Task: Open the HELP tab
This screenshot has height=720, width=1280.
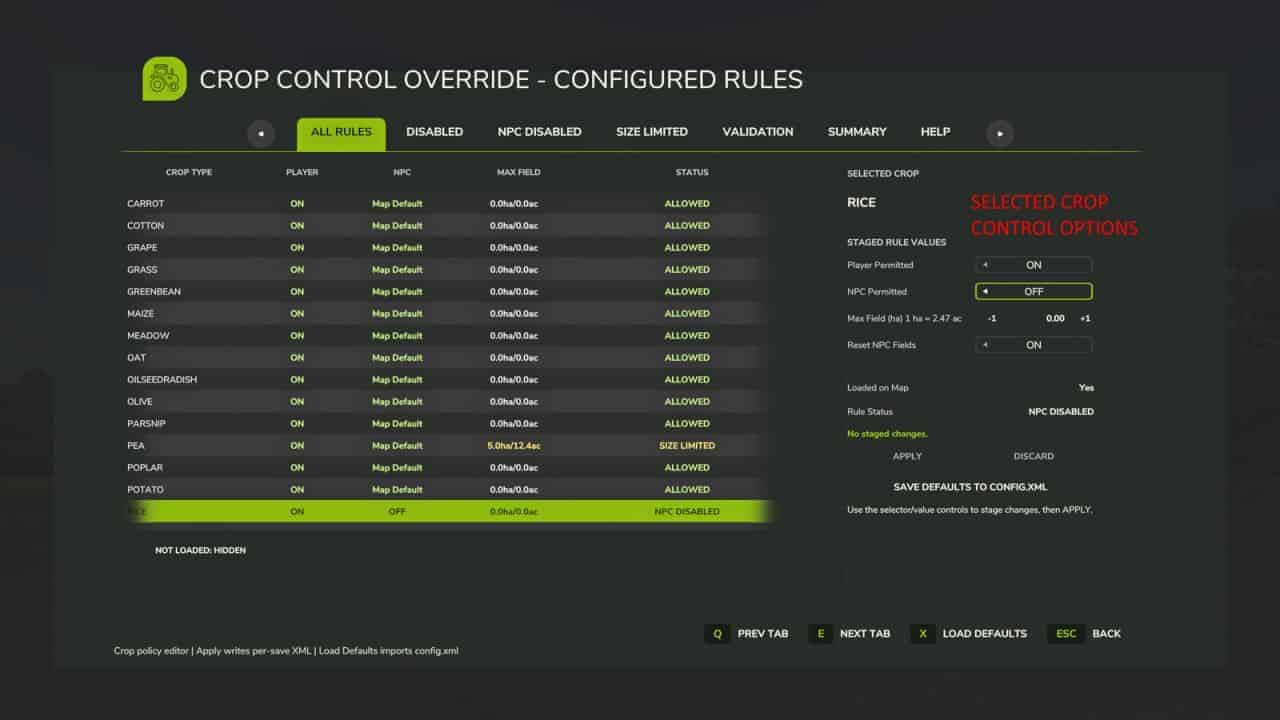Action: point(935,132)
